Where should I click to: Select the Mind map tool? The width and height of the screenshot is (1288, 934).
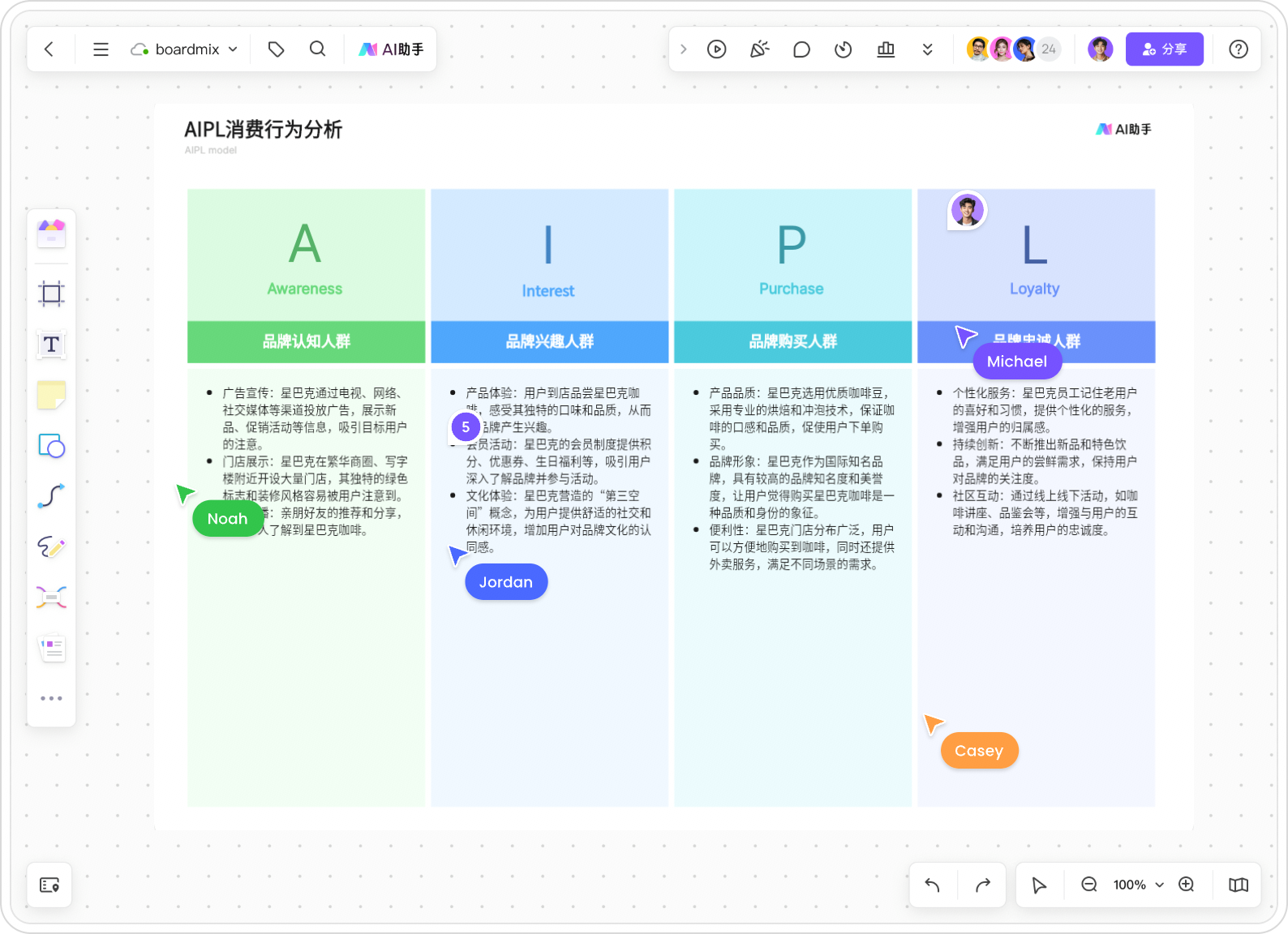[51, 598]
